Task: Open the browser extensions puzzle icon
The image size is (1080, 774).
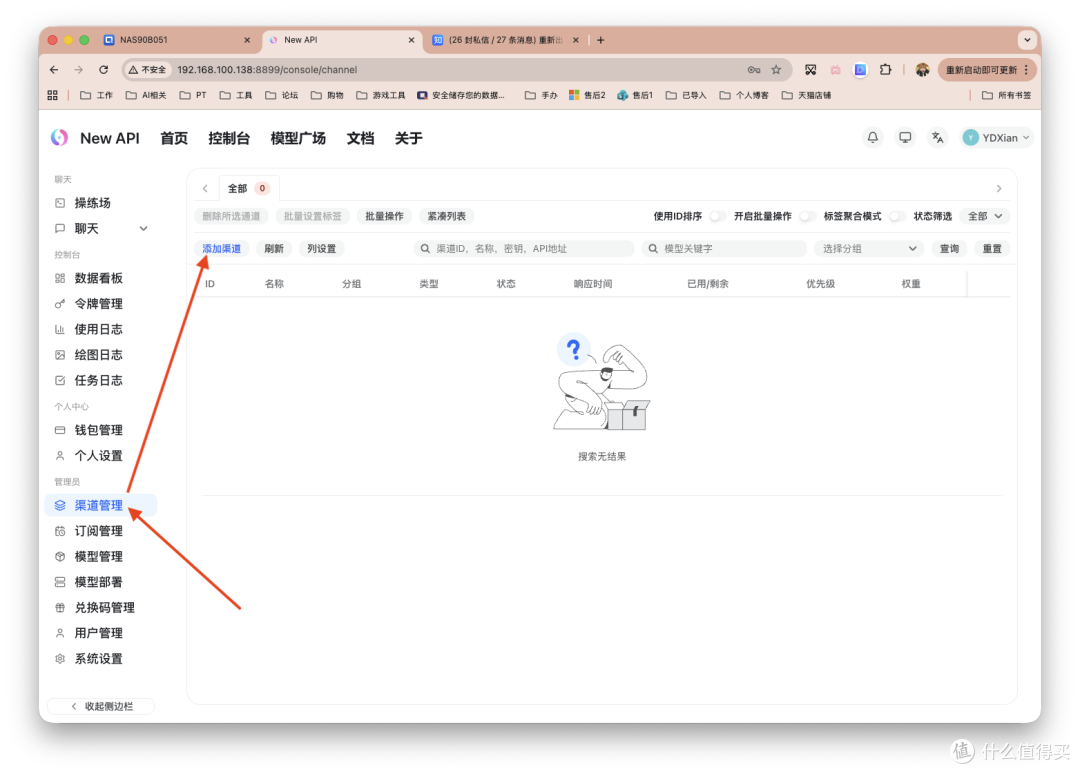Action: click(886, 70)
